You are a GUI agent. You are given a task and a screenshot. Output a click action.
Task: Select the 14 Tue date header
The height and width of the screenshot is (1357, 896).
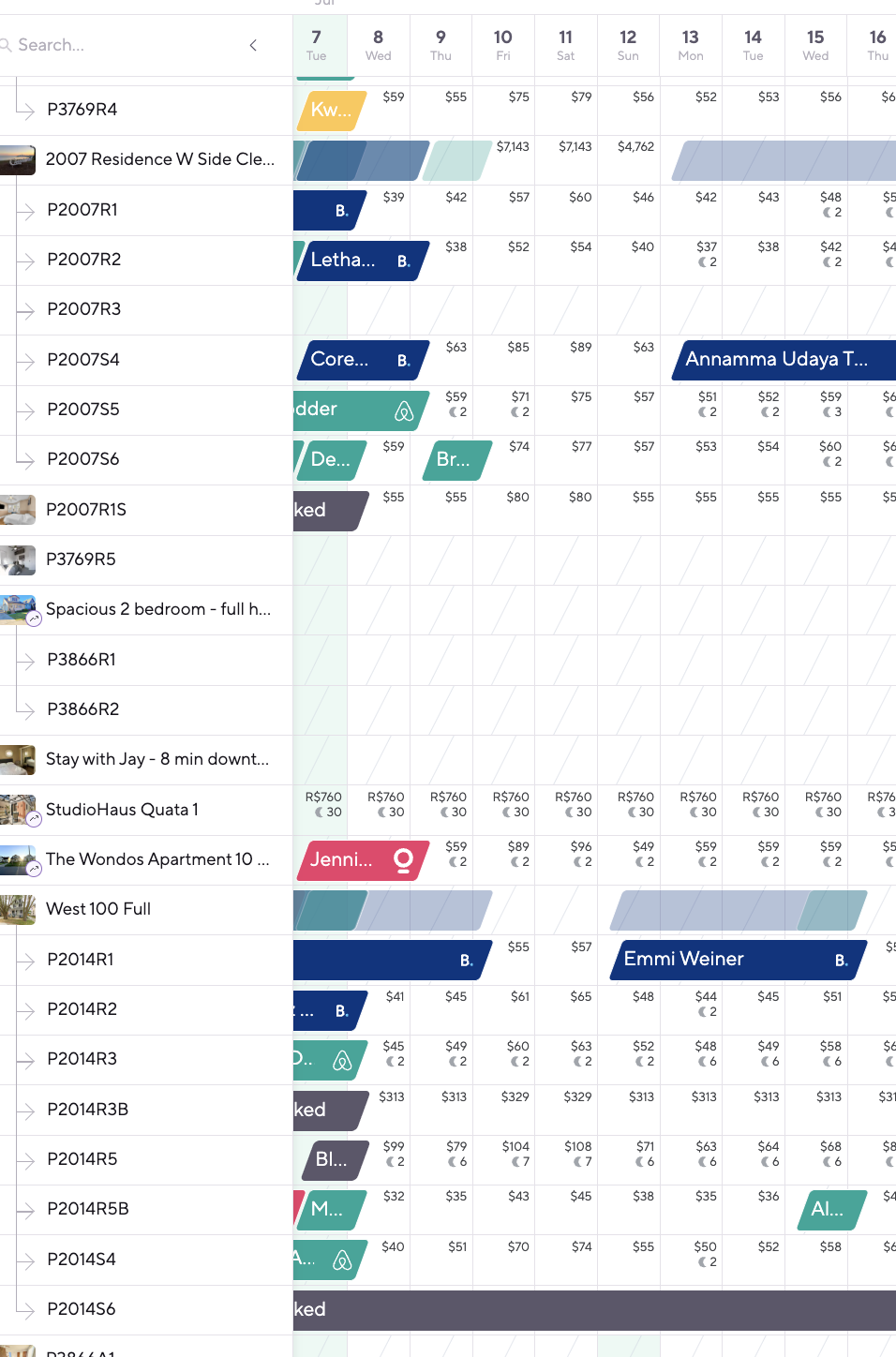point(753,45)
